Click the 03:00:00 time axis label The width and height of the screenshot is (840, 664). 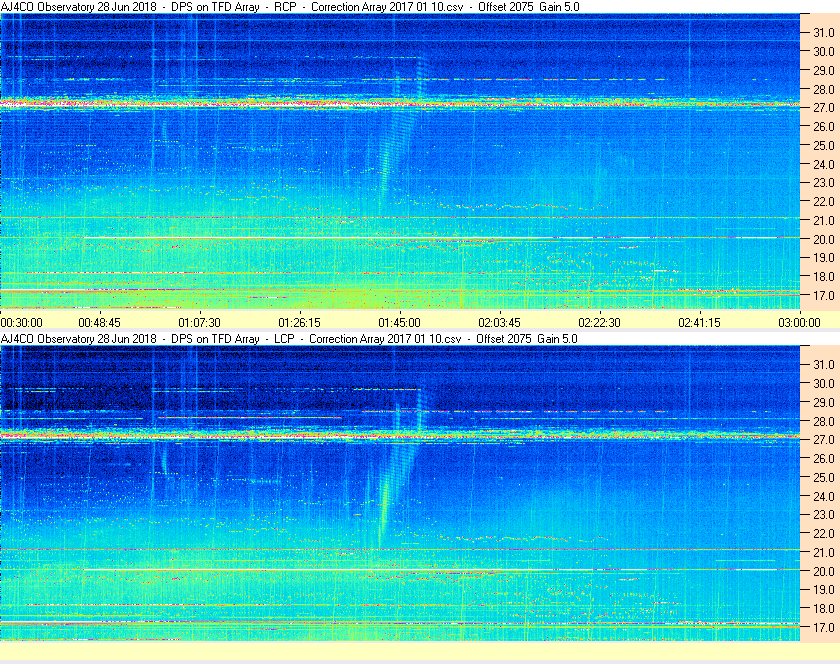[x=799, y=323]
